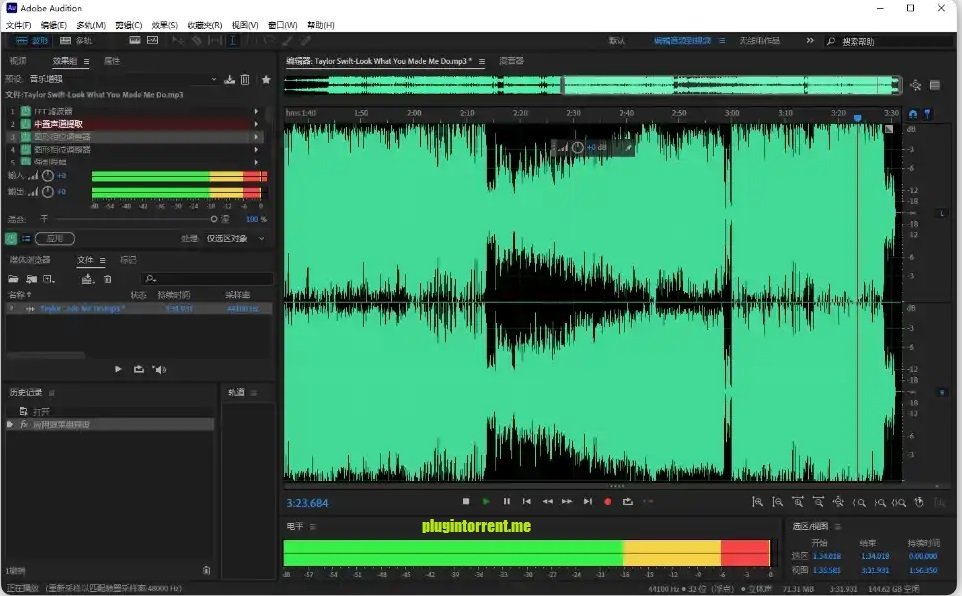Screen dimensions: 962x596
Task: Click the Files panel preview play button
Action: [118, 369]
